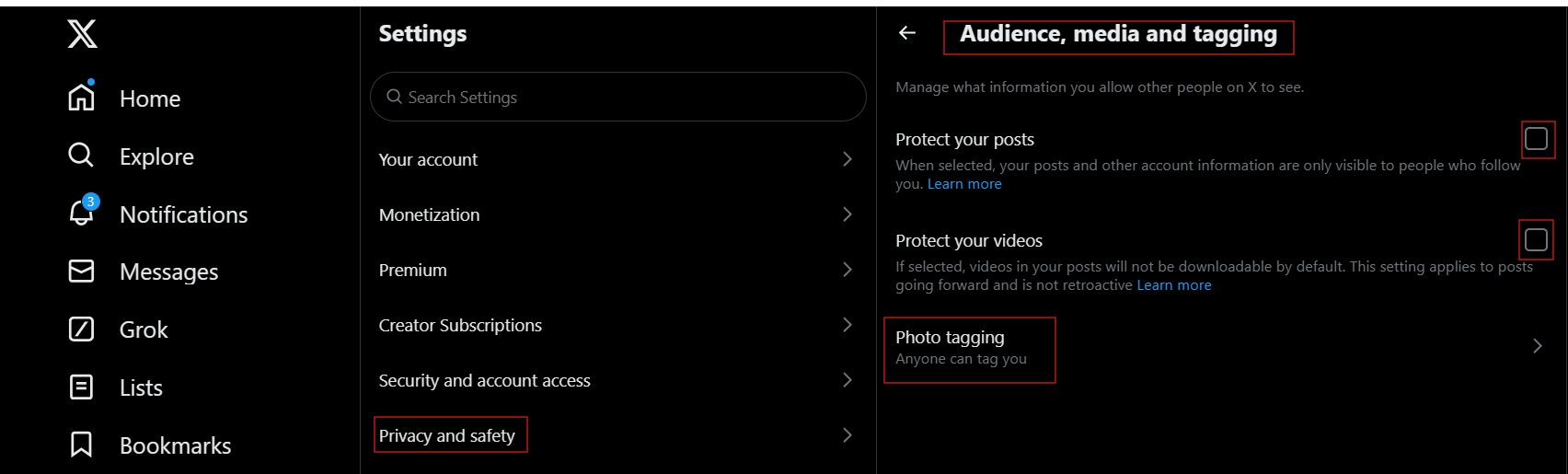
Task: Expand Creator Subscriptions chevron
Action: pyautogui.click(x=847, y=325)
